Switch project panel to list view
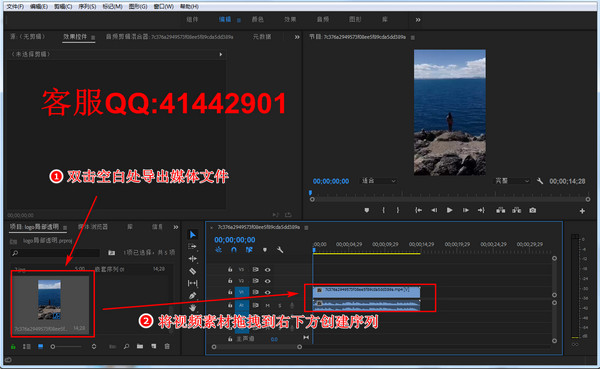Image resolution: width=600 pixels, height=369 pixels. [x=26, y=346]
